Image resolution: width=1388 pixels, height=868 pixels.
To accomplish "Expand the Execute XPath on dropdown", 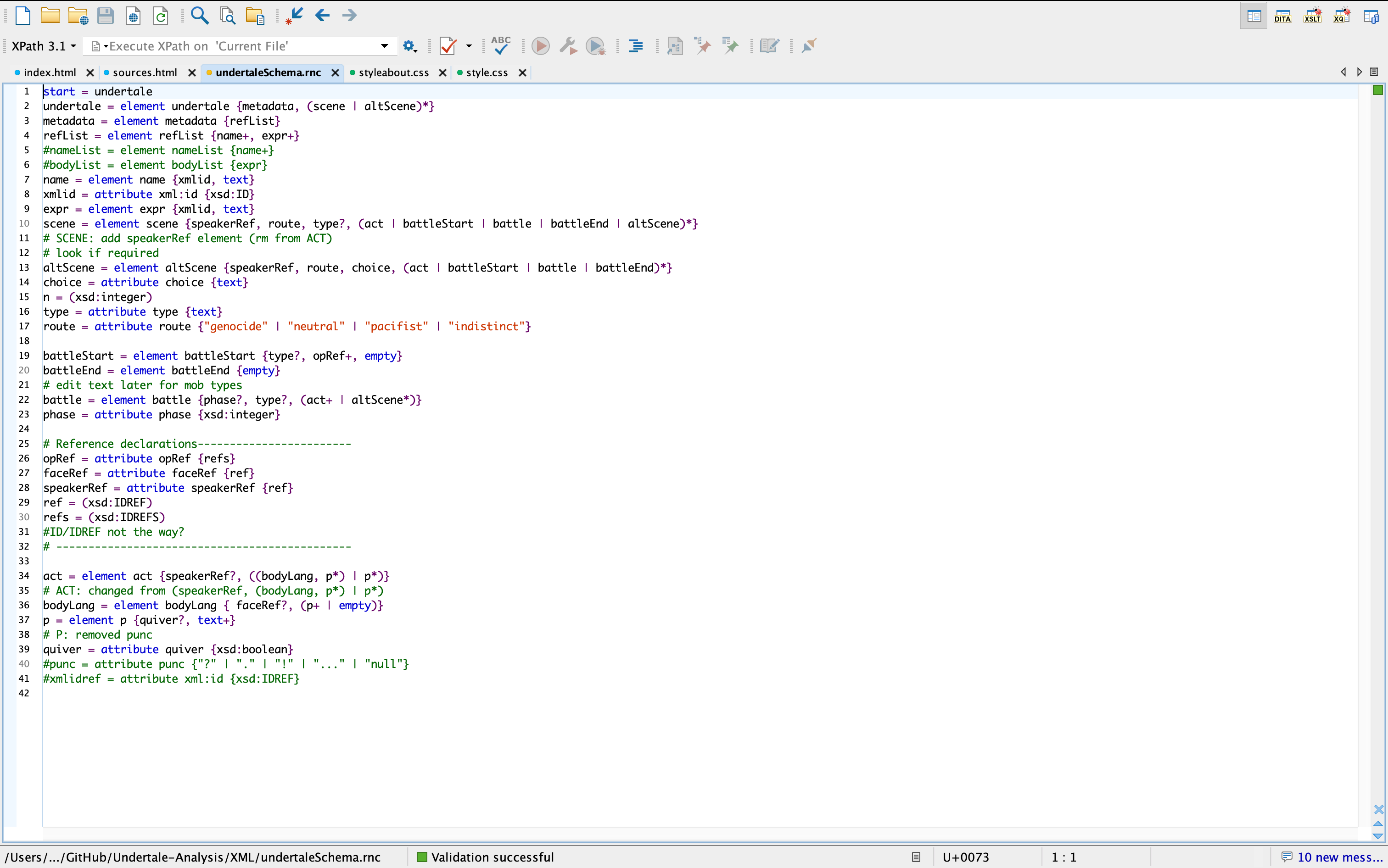I will click(x=384, y=45).
